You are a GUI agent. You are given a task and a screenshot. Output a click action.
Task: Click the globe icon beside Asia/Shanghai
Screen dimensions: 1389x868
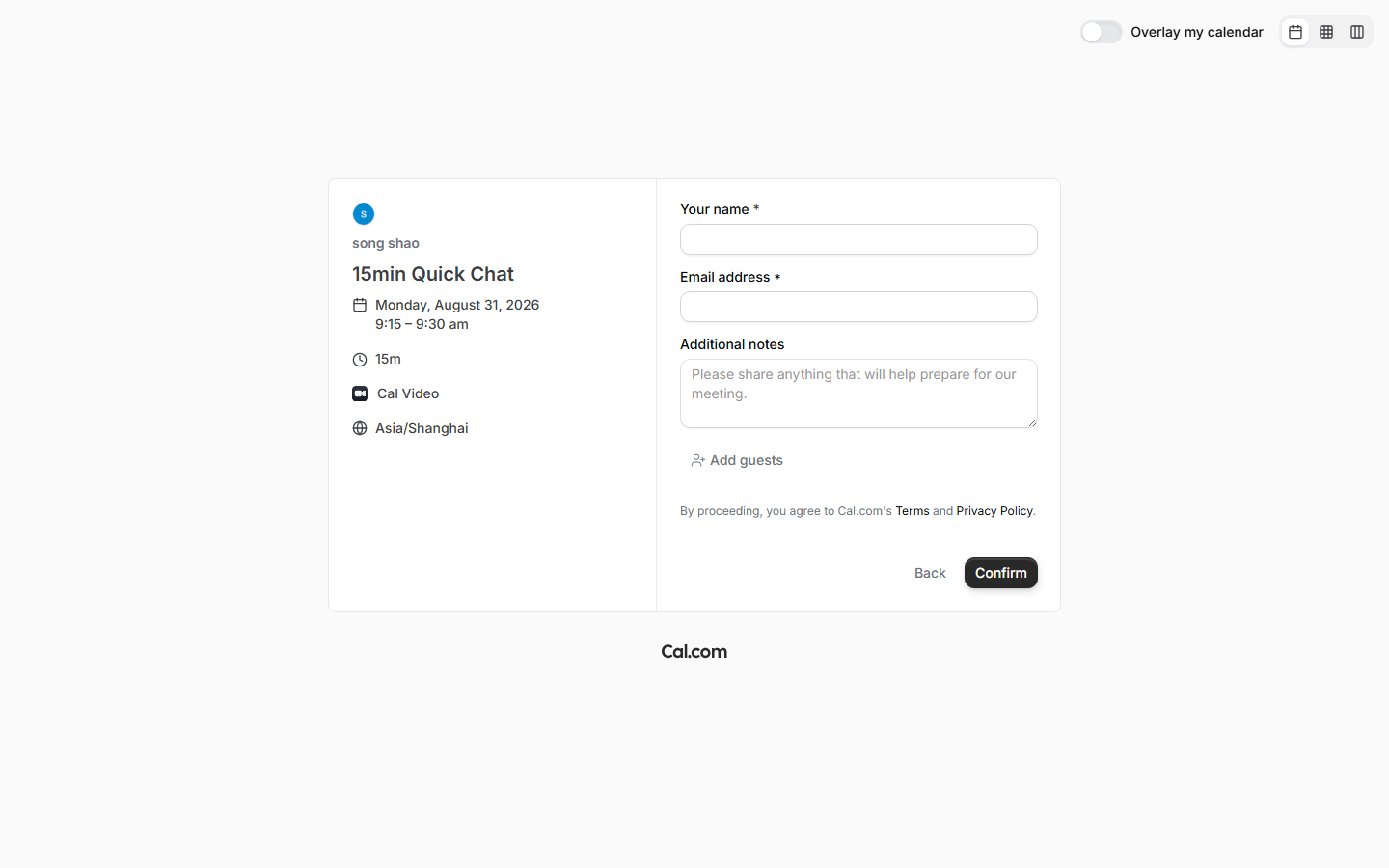(360, 428)
